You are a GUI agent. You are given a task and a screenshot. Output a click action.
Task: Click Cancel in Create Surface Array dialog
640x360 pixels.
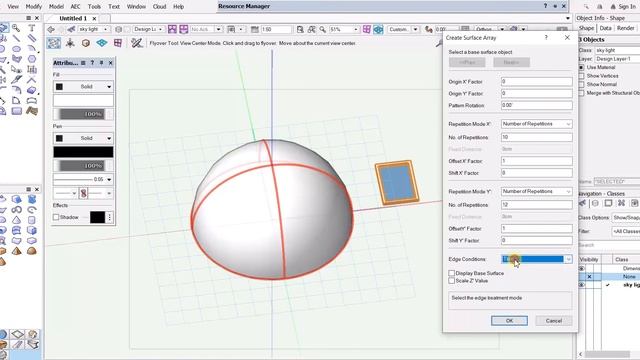click(x=553, y=321)
